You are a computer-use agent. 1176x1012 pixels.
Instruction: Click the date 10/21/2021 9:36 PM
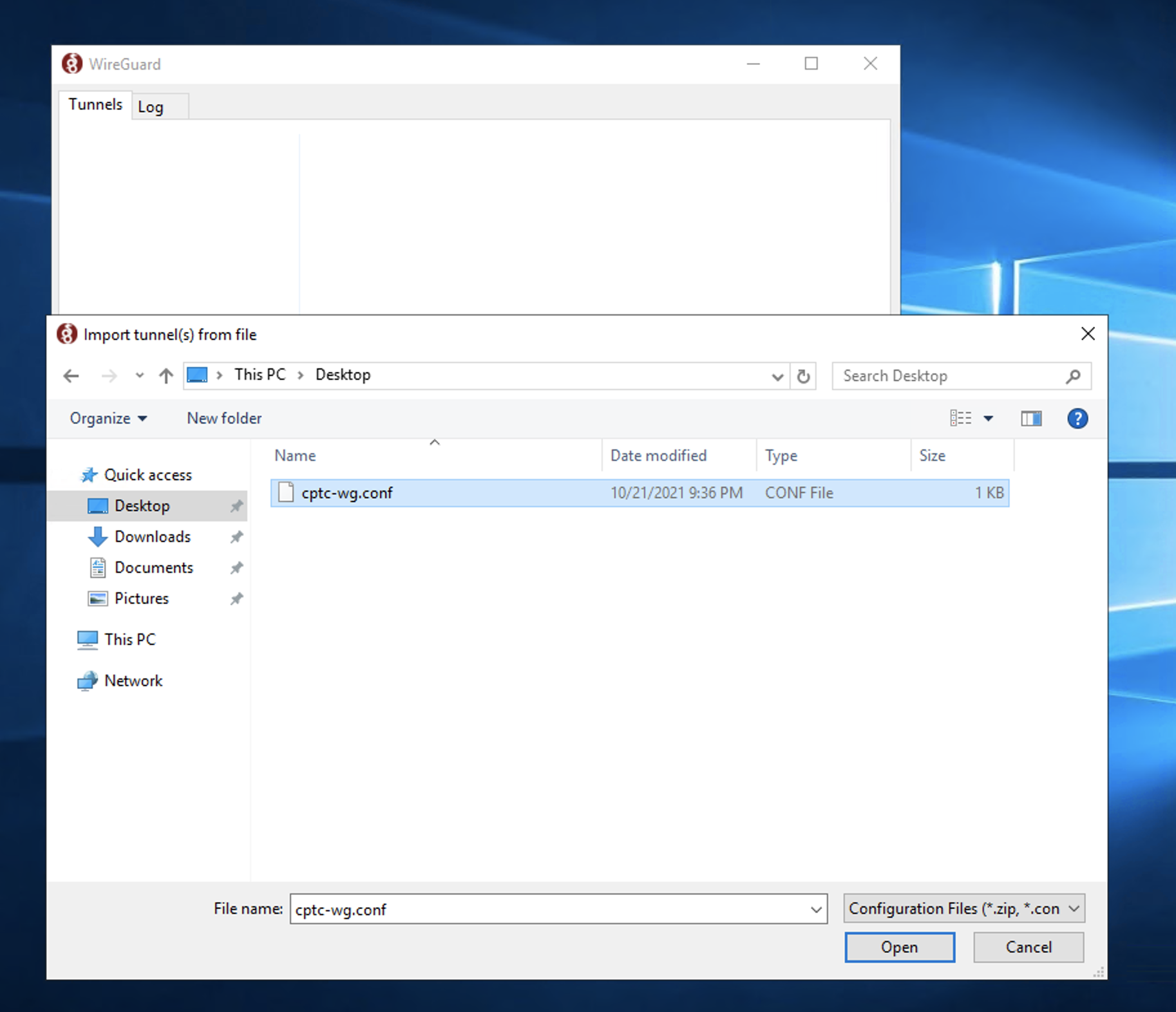coord(676,493)
